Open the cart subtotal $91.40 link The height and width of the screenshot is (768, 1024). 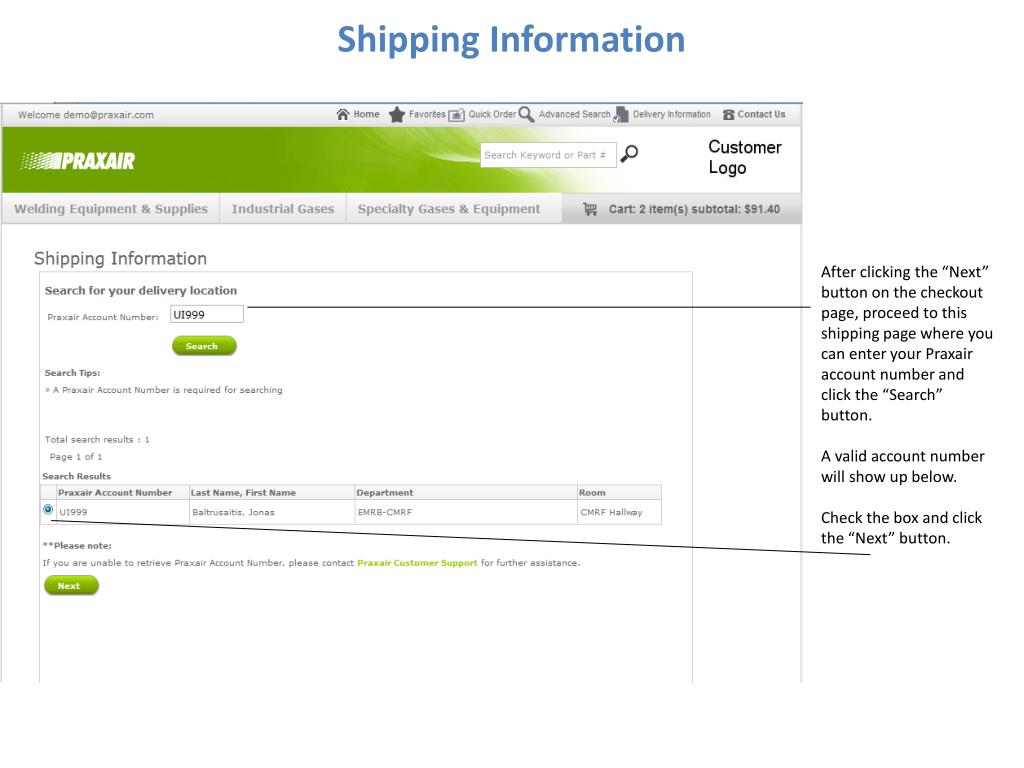[x=694, y=209]
